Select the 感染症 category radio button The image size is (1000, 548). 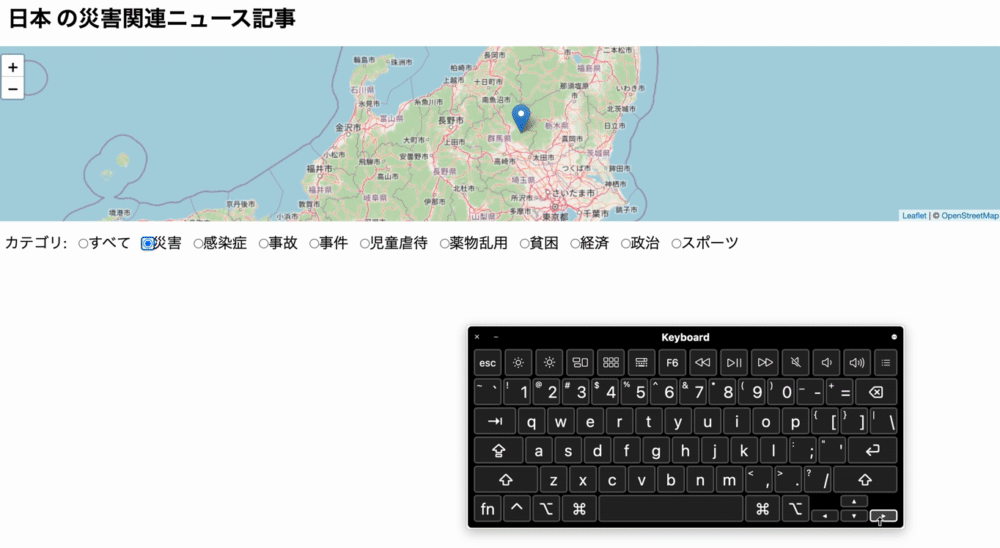click(x=198, y=244)
